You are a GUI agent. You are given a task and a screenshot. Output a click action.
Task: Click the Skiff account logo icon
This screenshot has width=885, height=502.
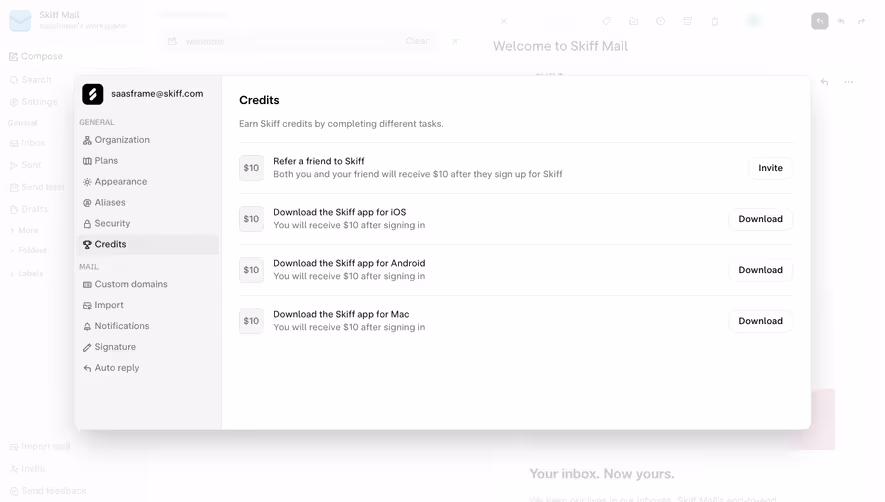[x=93, y=94]
